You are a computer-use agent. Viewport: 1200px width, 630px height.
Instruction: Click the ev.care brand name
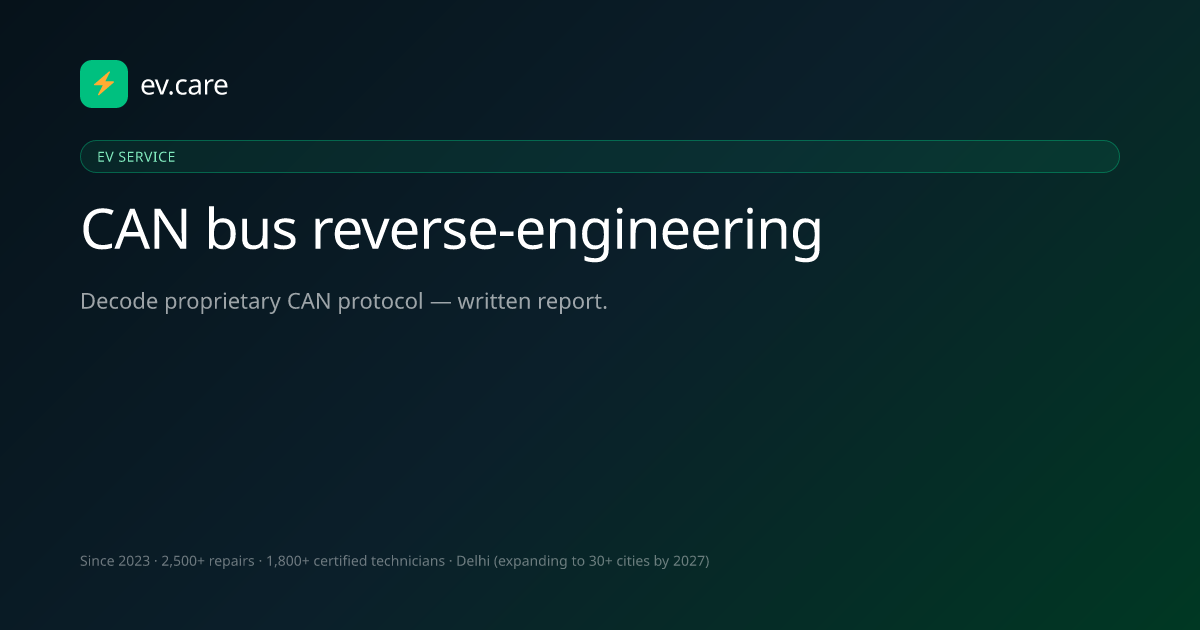pos(185,85)
